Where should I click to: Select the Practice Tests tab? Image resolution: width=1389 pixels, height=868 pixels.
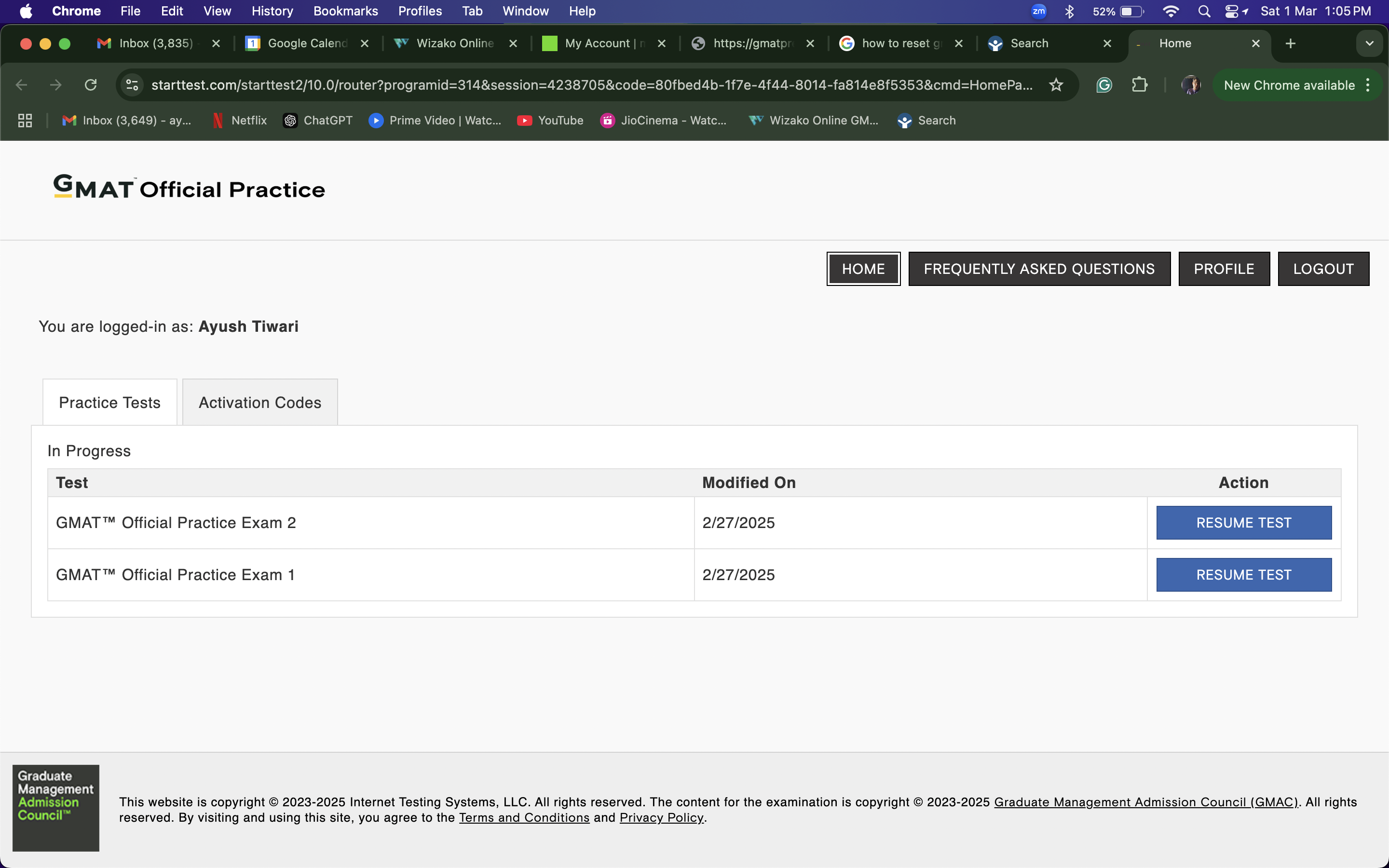point(109,403)
